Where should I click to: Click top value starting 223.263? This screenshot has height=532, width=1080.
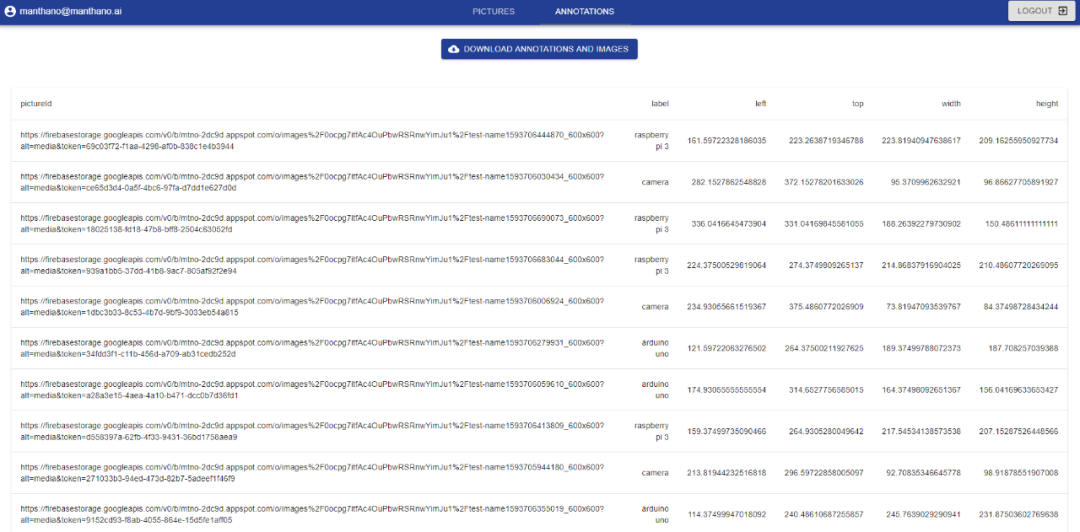click(x=827, y=141)
